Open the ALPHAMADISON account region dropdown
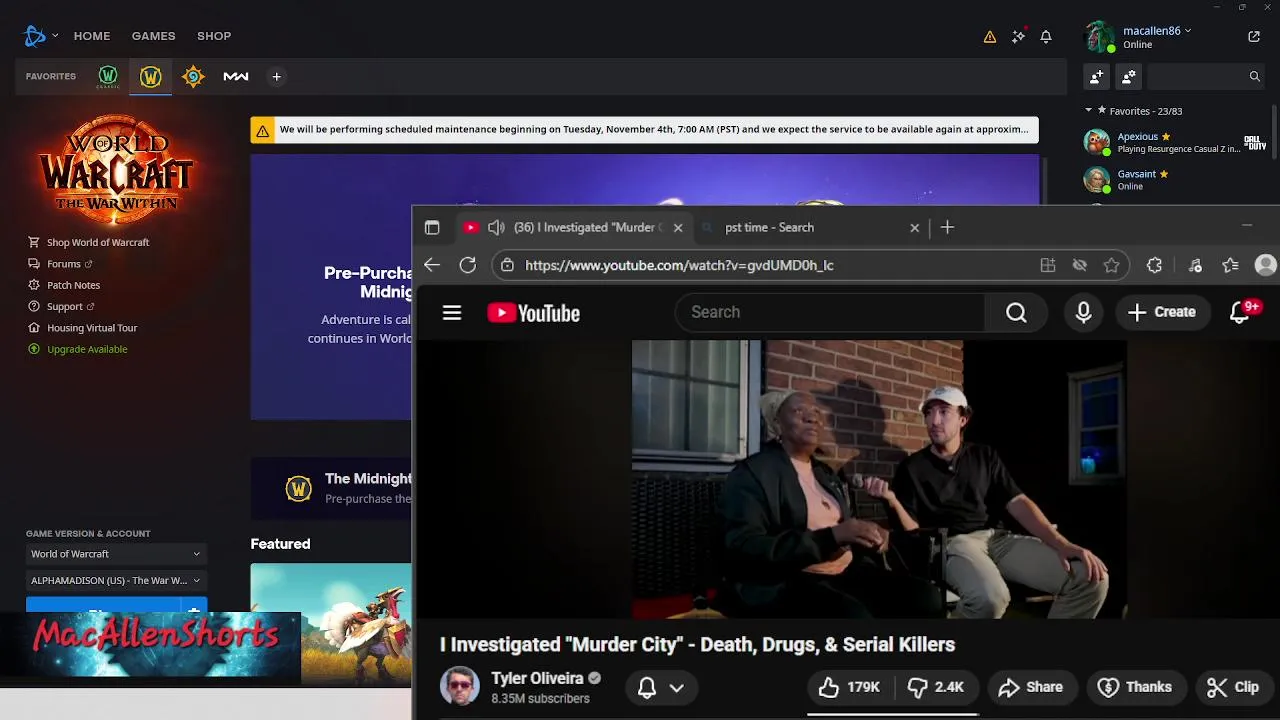1280x720 pixels. 116,580
